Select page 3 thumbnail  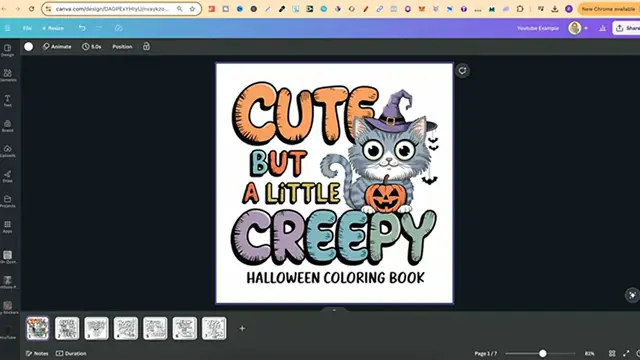[96, 328]
